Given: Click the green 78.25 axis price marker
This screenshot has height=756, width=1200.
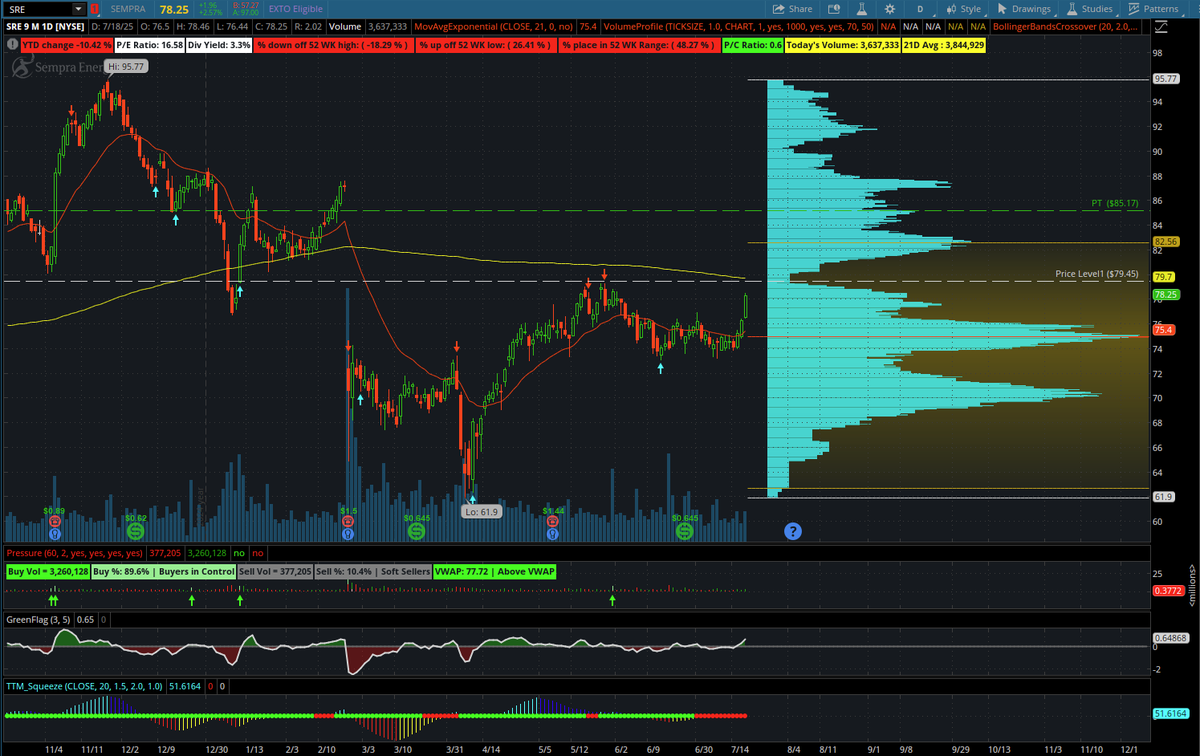Looking at the screenshot, I should tap(1165, 294).
